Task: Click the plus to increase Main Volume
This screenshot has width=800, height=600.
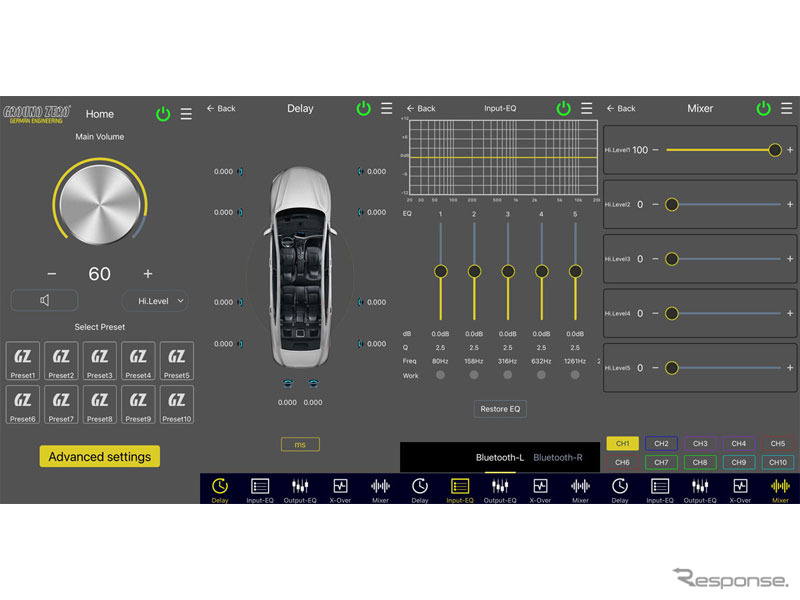Action: pos(148,274)
